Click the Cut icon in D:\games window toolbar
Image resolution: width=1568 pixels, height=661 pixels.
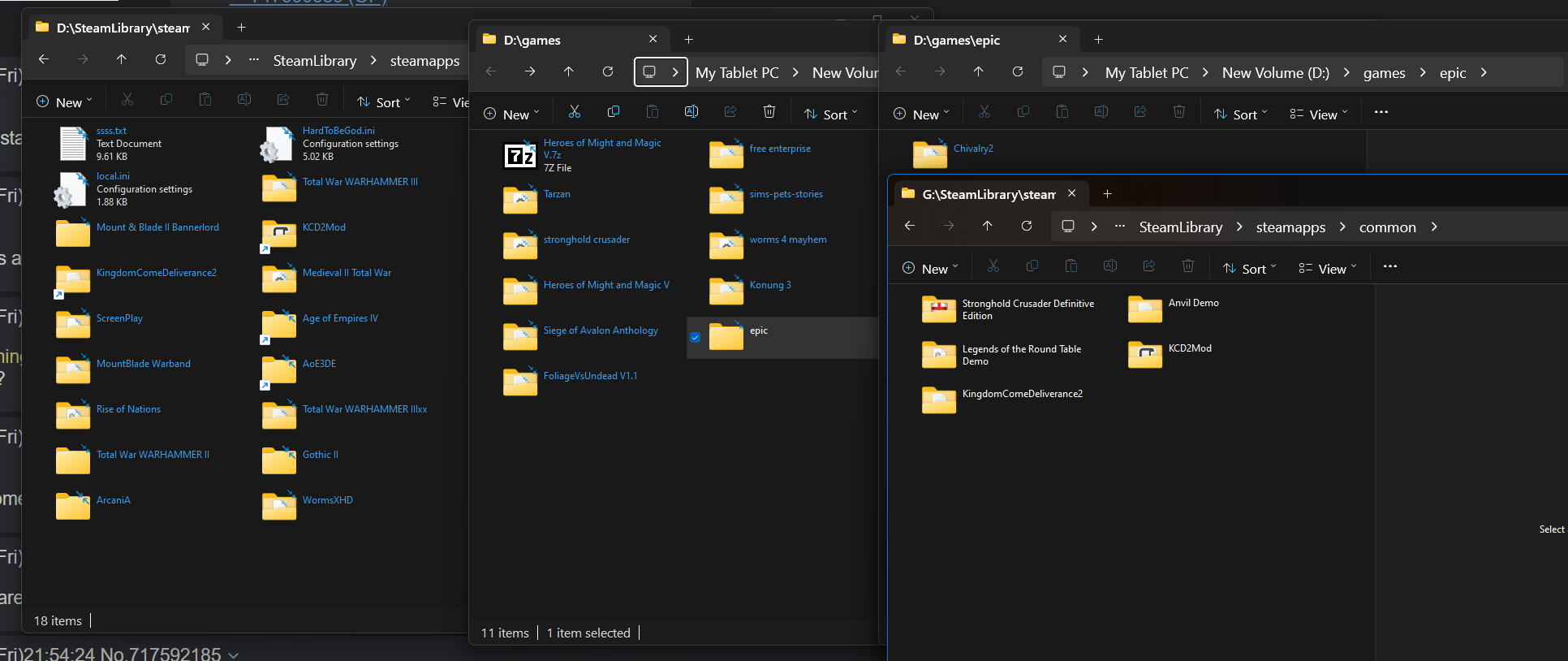pos(575,112)
